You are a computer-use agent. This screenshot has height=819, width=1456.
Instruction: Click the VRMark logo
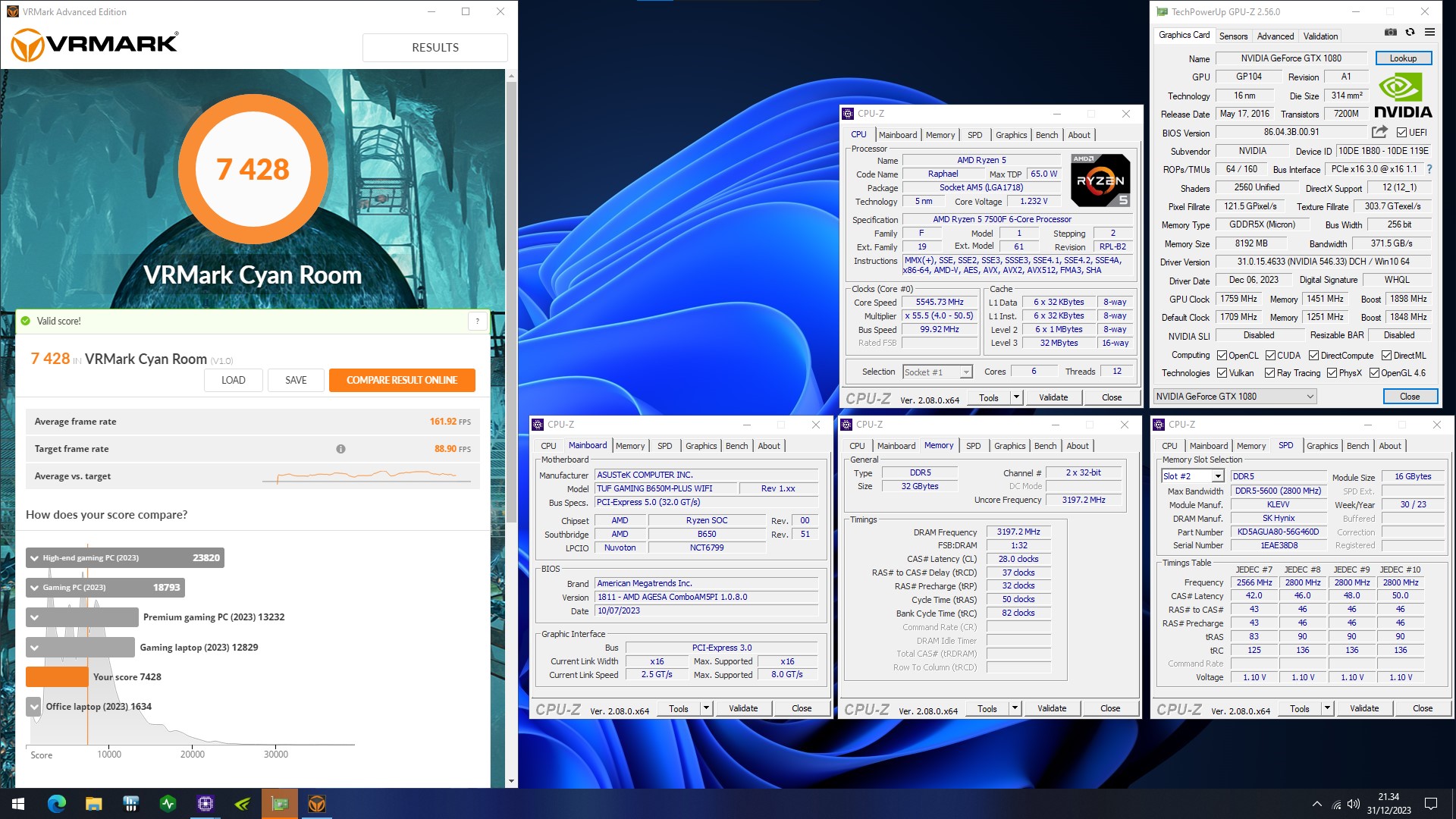(95, 45)
